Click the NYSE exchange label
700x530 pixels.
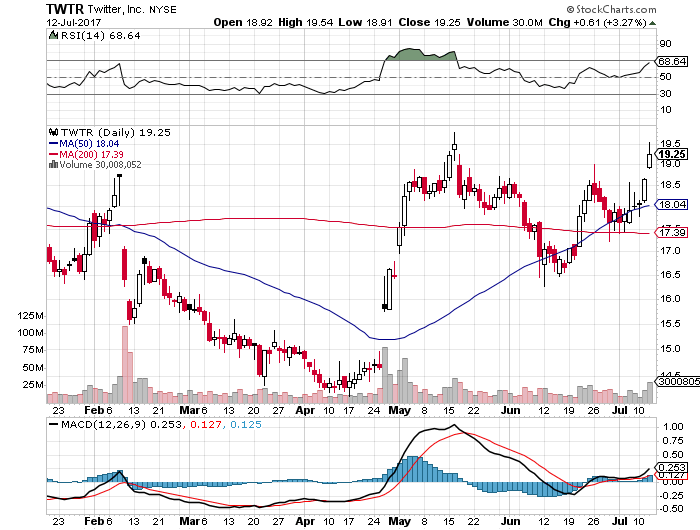162,9
